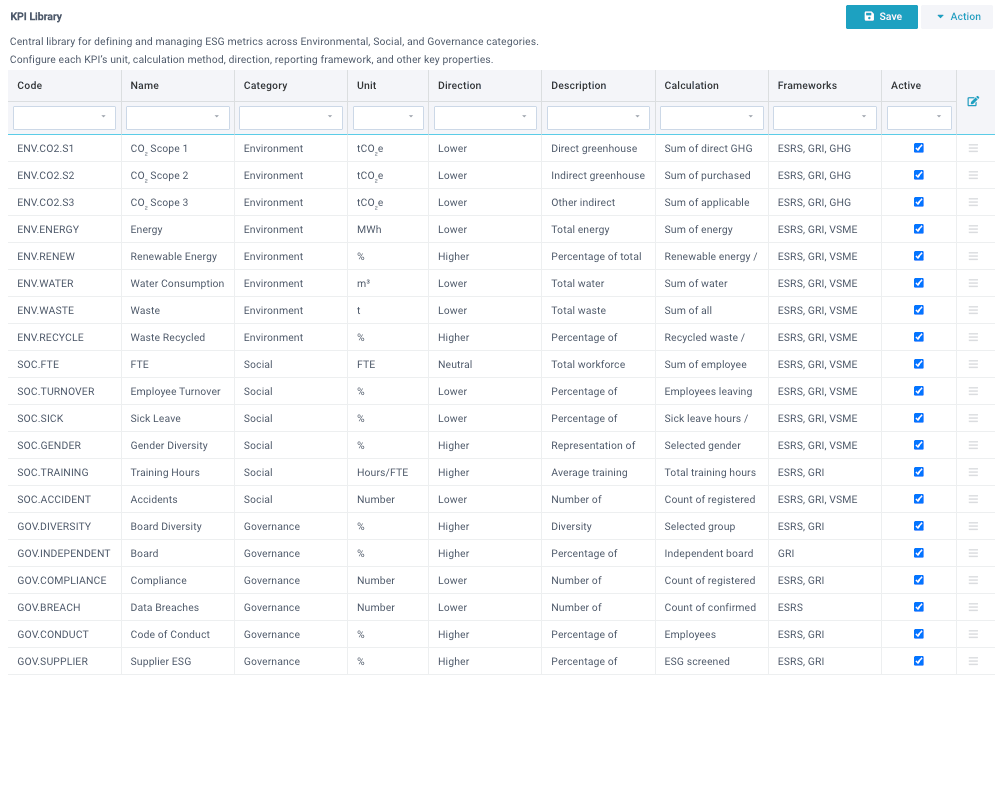Screen dimensions: 1000x793
Task: Select the Data Breaches name cell
Action: [177, 607]
